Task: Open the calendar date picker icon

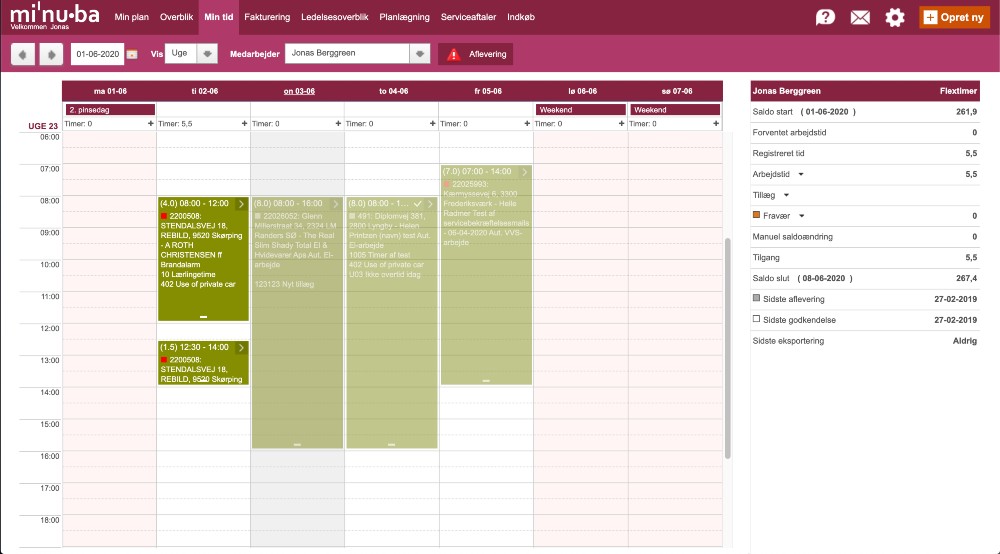Action: tap(132, 54)
